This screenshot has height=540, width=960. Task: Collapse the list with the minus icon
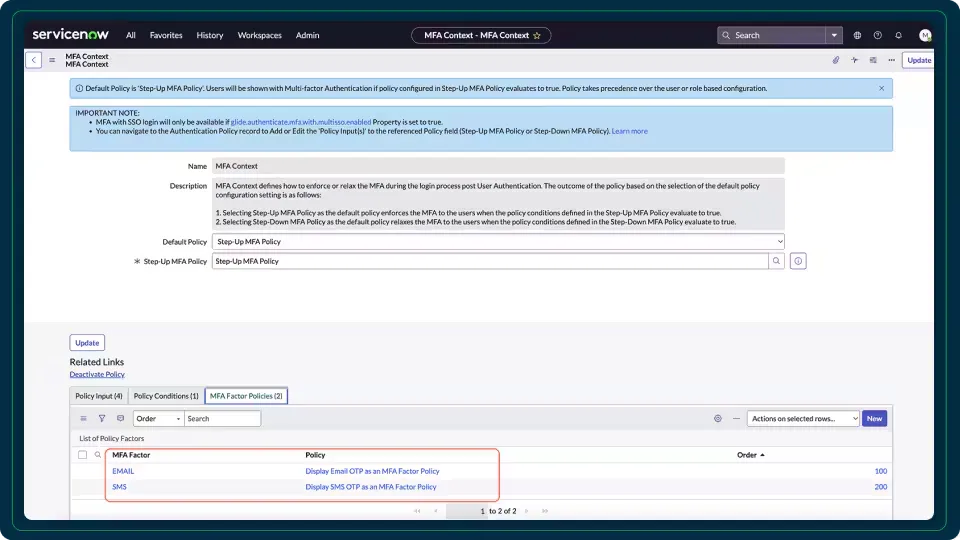point(736,419)
